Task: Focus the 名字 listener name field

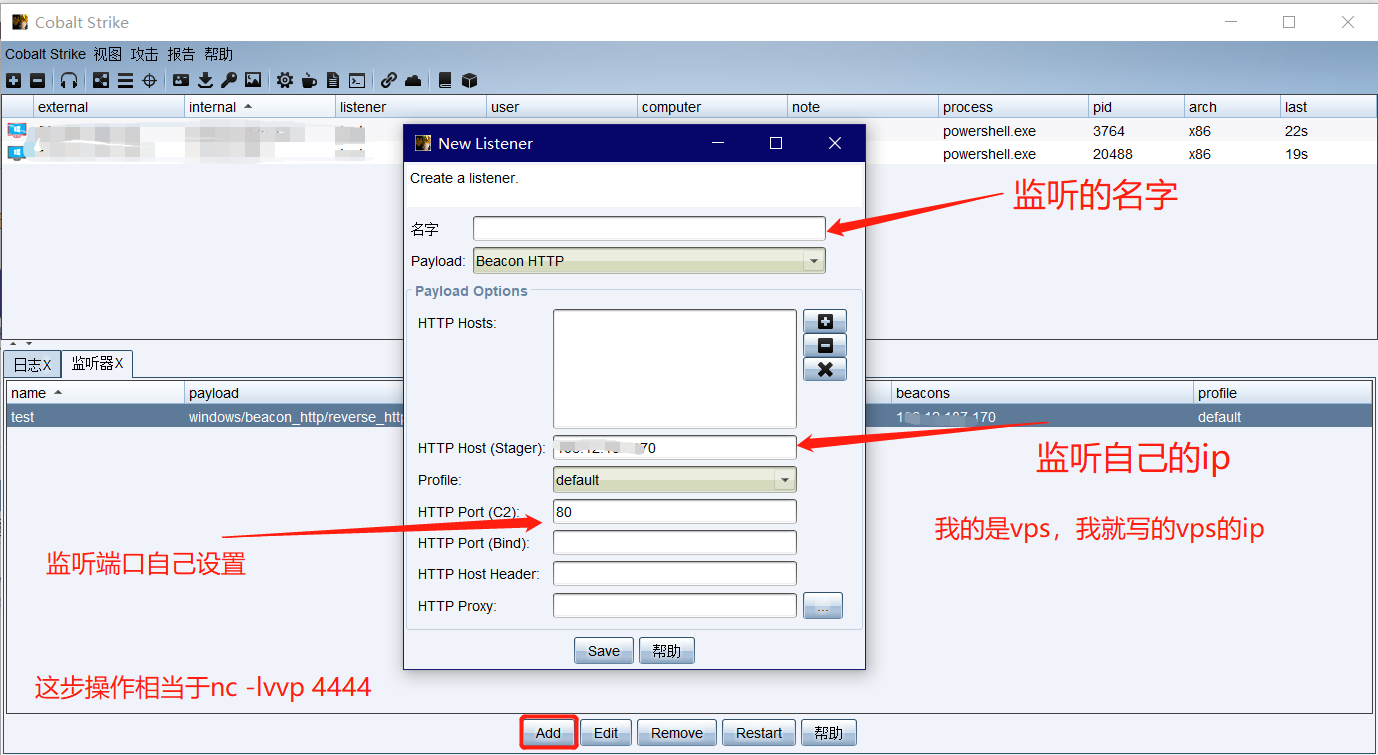Action: [x=649, y=229]
